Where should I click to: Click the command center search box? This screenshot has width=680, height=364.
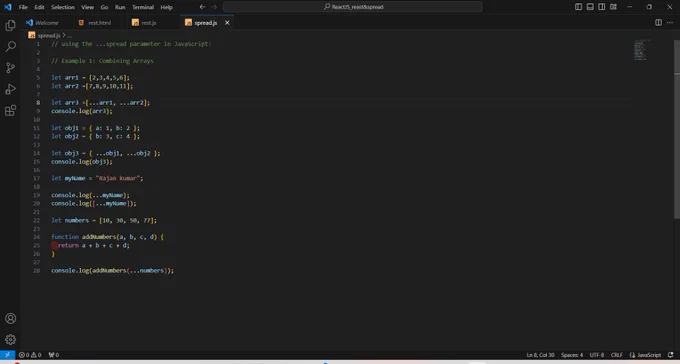353,7
